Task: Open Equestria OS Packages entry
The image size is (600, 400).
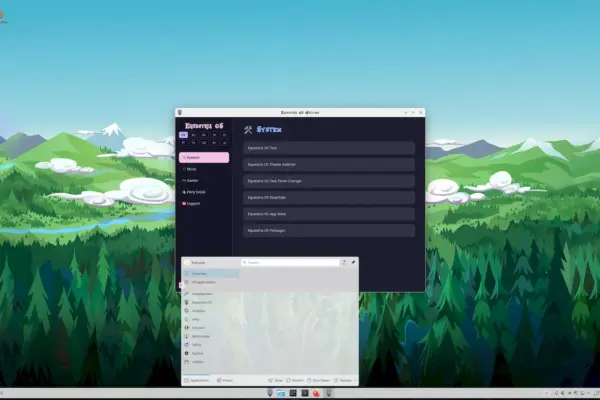Action: point(329,230)
